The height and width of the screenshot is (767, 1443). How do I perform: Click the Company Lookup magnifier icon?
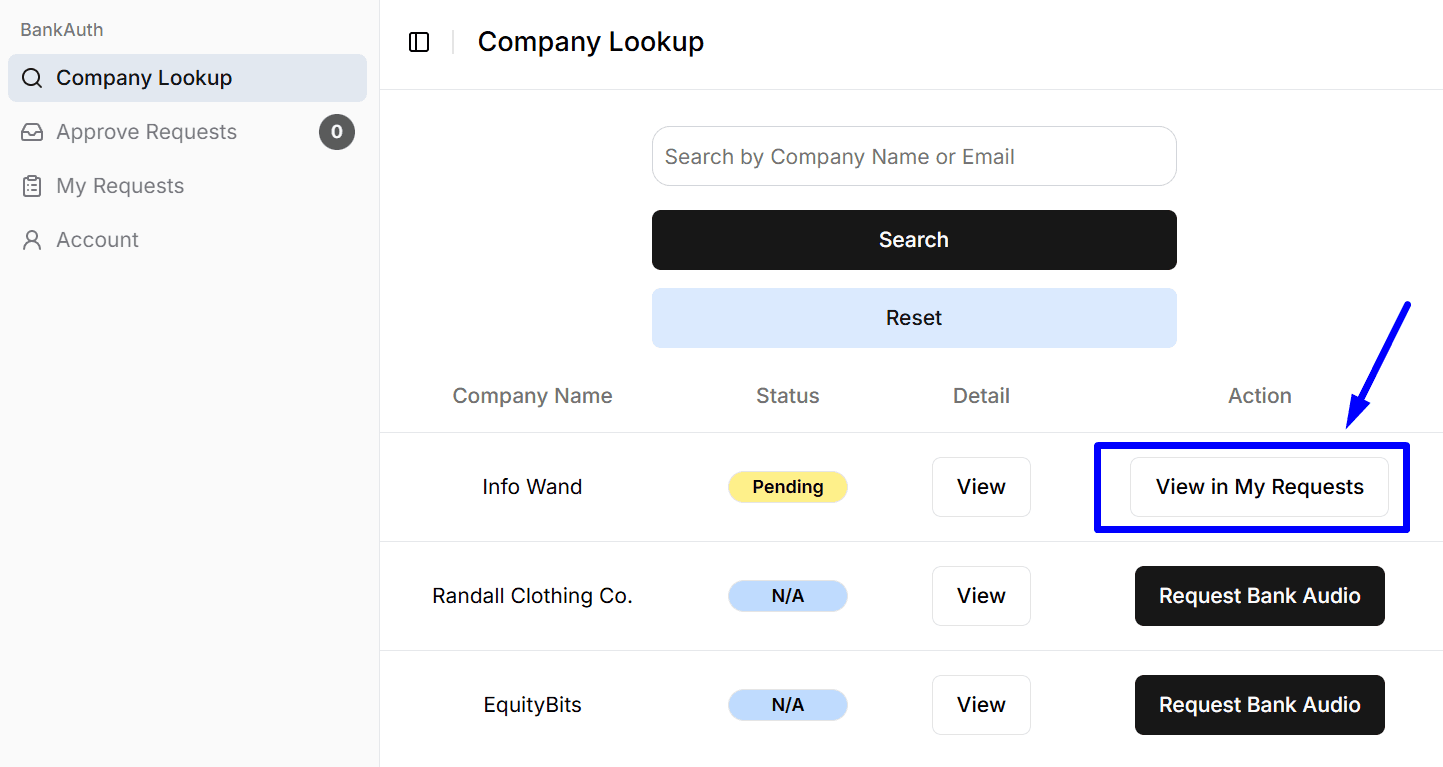[x=32, y=78]
